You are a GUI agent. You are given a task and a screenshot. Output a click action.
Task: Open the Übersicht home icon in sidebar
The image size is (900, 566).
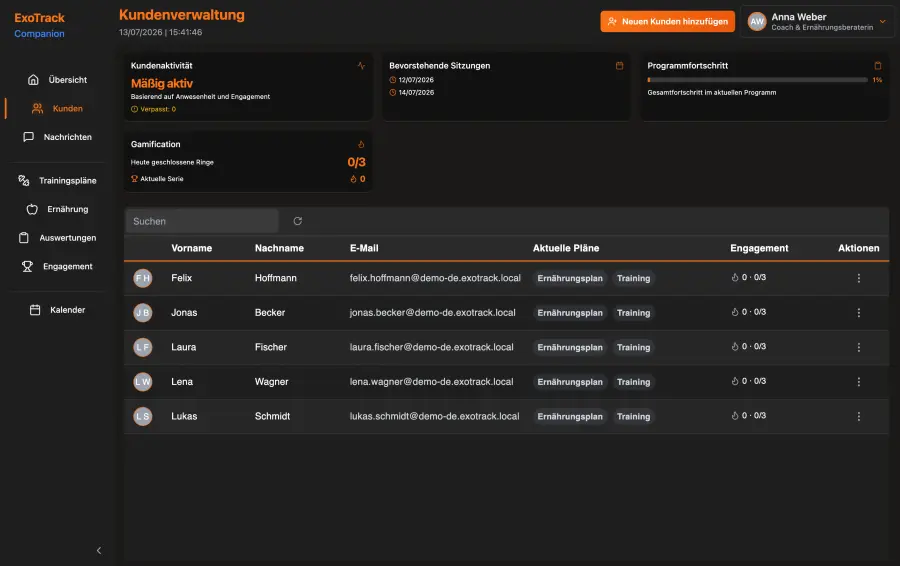pos(33,80)
